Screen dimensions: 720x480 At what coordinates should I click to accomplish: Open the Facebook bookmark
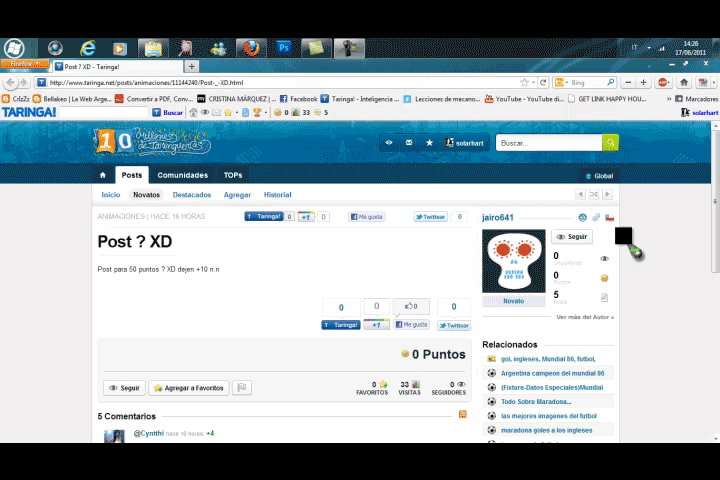point(298,99)
